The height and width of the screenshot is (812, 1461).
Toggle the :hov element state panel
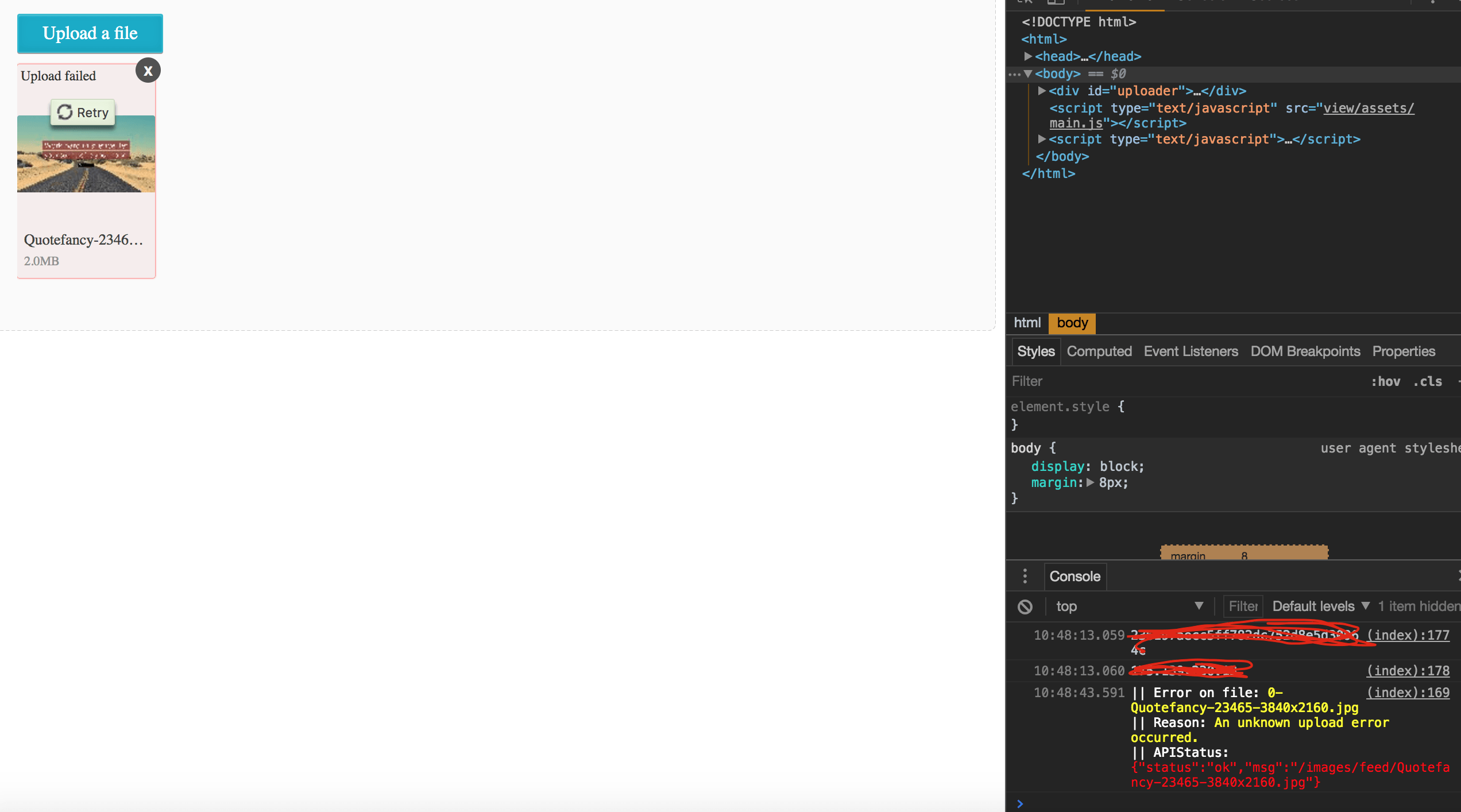click(x=1385, y=381)
